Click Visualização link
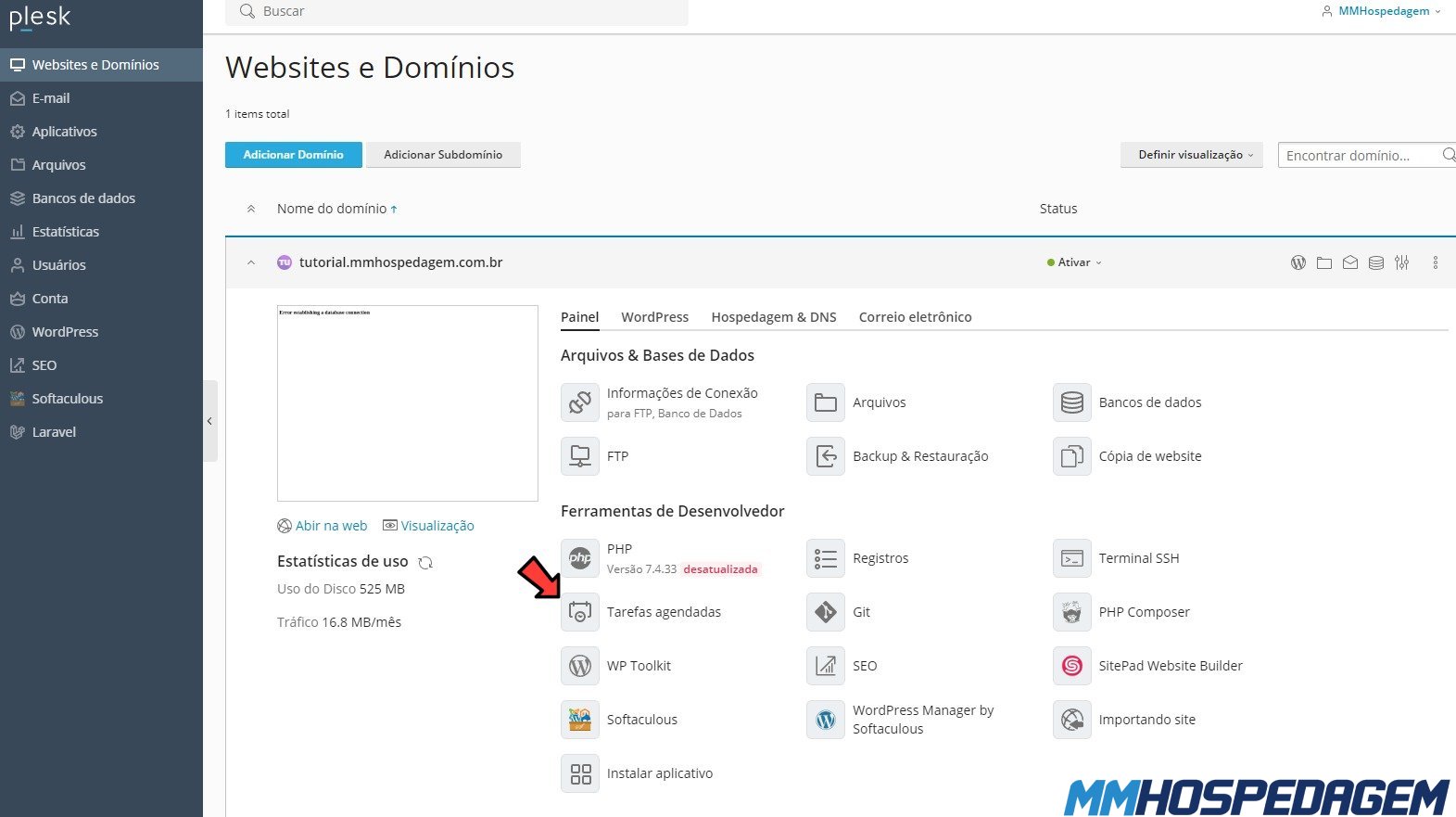Viewport: 1456px width, 817px height. tap(428, 526)
